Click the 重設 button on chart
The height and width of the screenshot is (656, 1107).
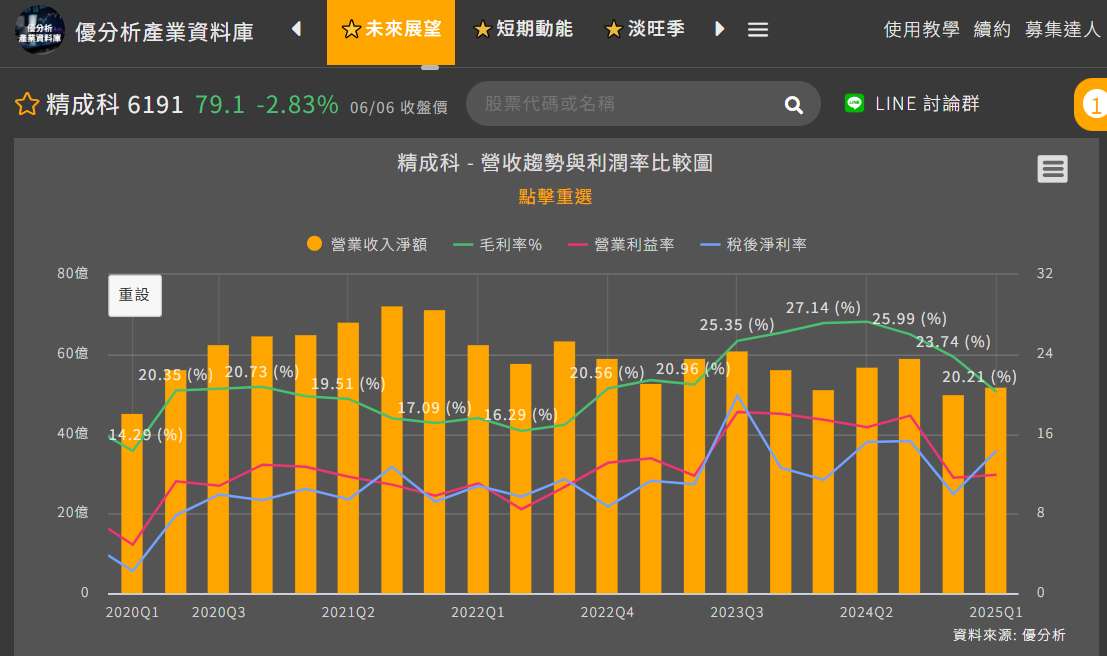pyautogui.click(x=135, y=295)
